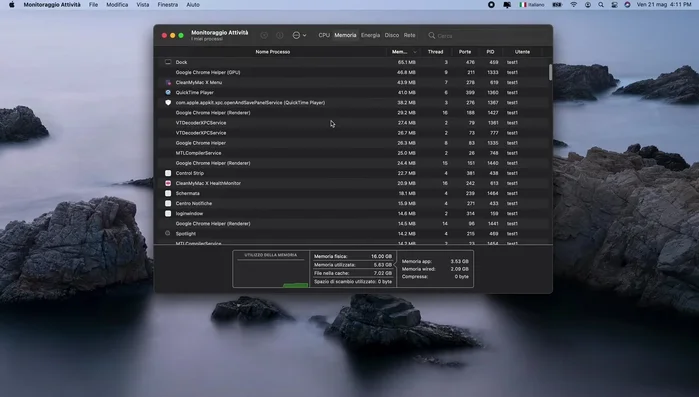The height and width of the screenshot is (397, 699).
Task: Select the MTLCompilerService 25.0 MB row
Action: coord(352,153)
